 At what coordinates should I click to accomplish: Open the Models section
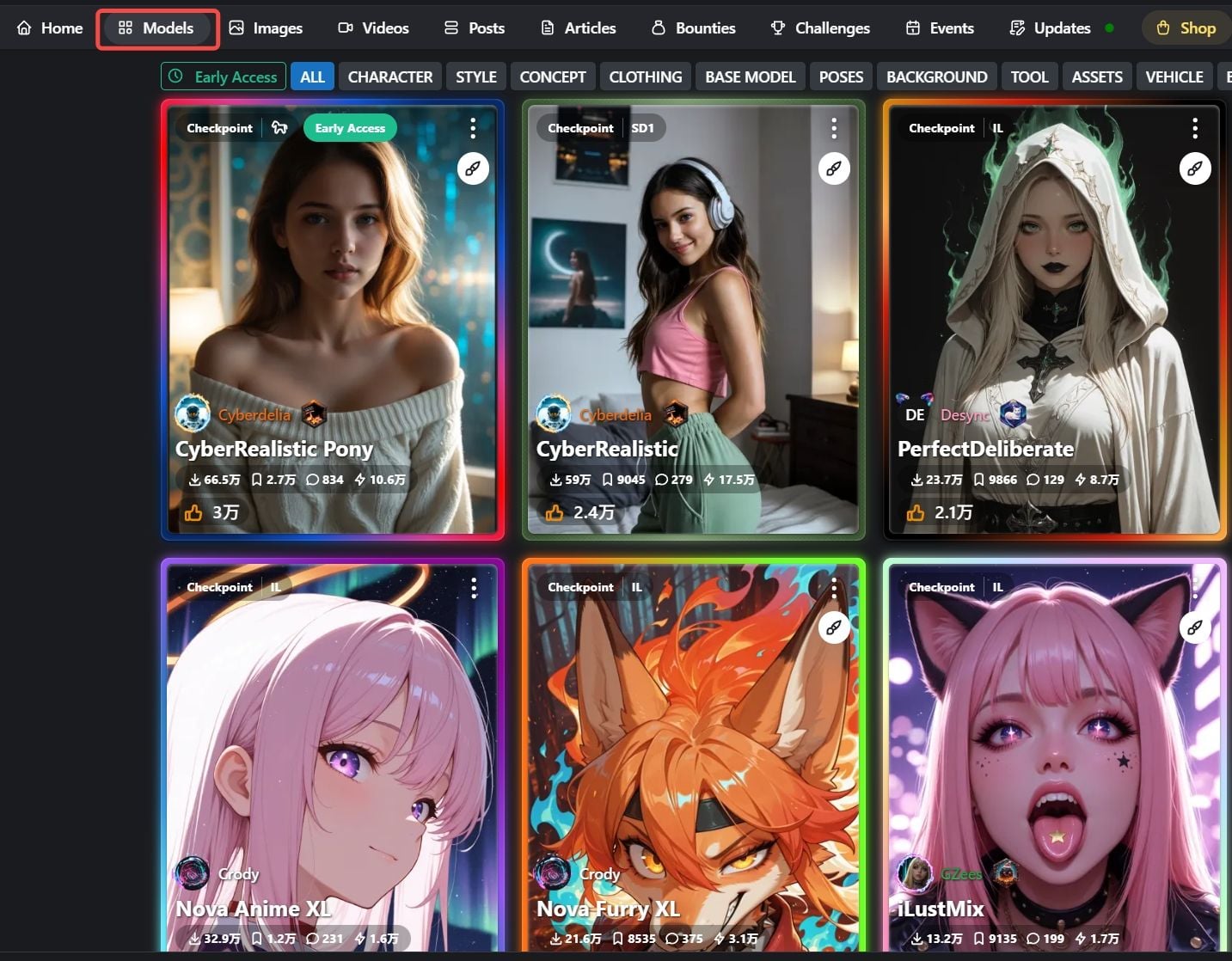(156, 28)
